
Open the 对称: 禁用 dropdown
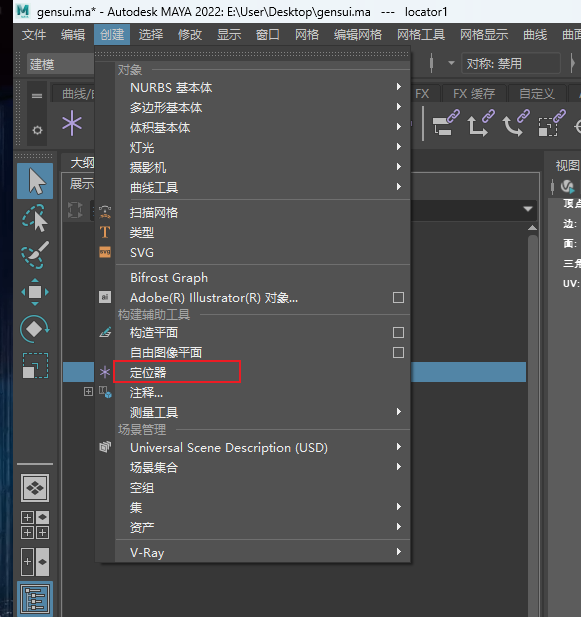click(x=510, y=63)
